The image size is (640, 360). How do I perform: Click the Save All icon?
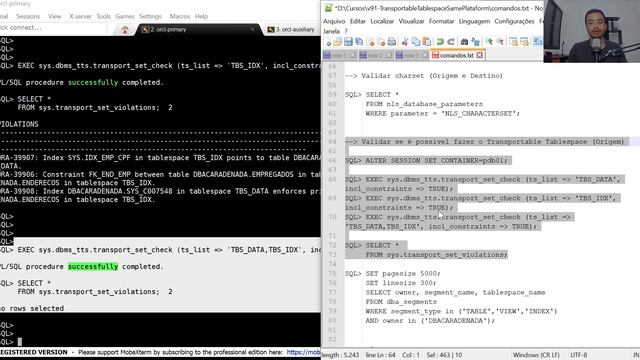[x=359, y=42]
